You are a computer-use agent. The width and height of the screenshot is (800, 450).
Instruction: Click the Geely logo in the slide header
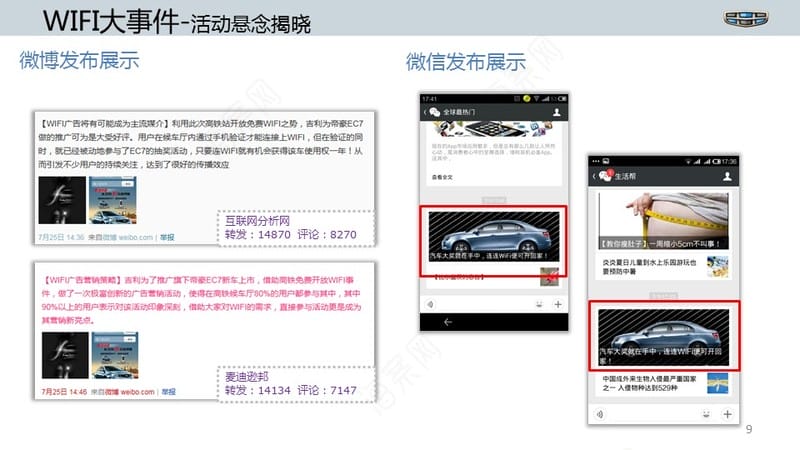click(x=746, y=18)
